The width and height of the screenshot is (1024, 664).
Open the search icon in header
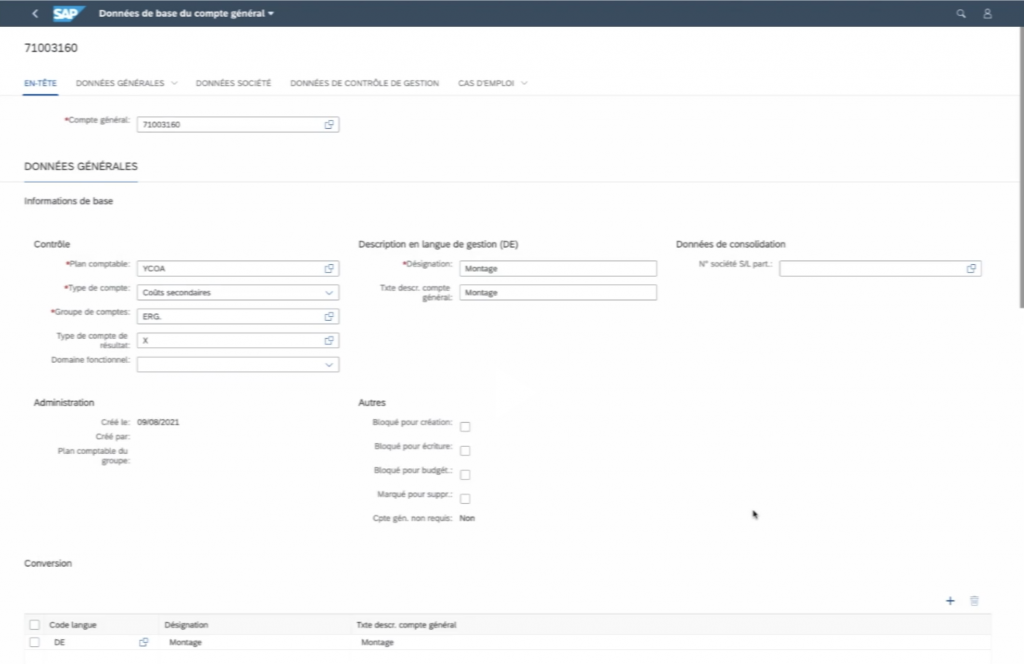[961, 14]
